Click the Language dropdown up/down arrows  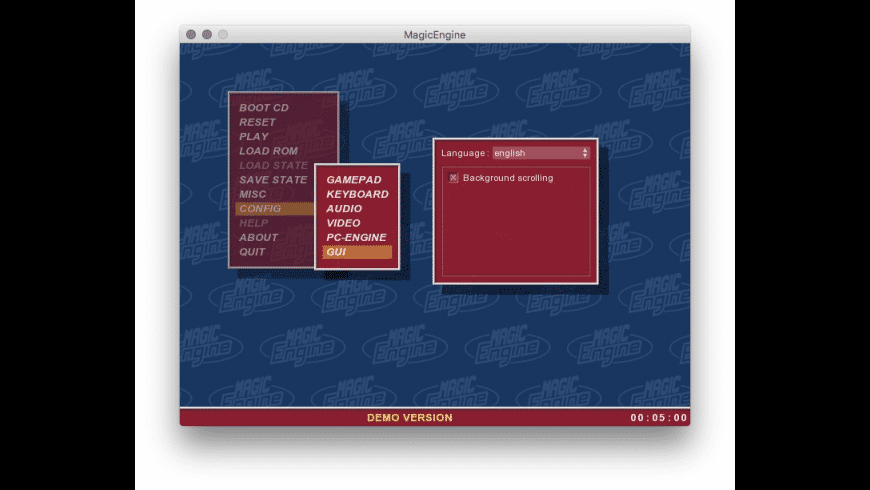point(585,153)
